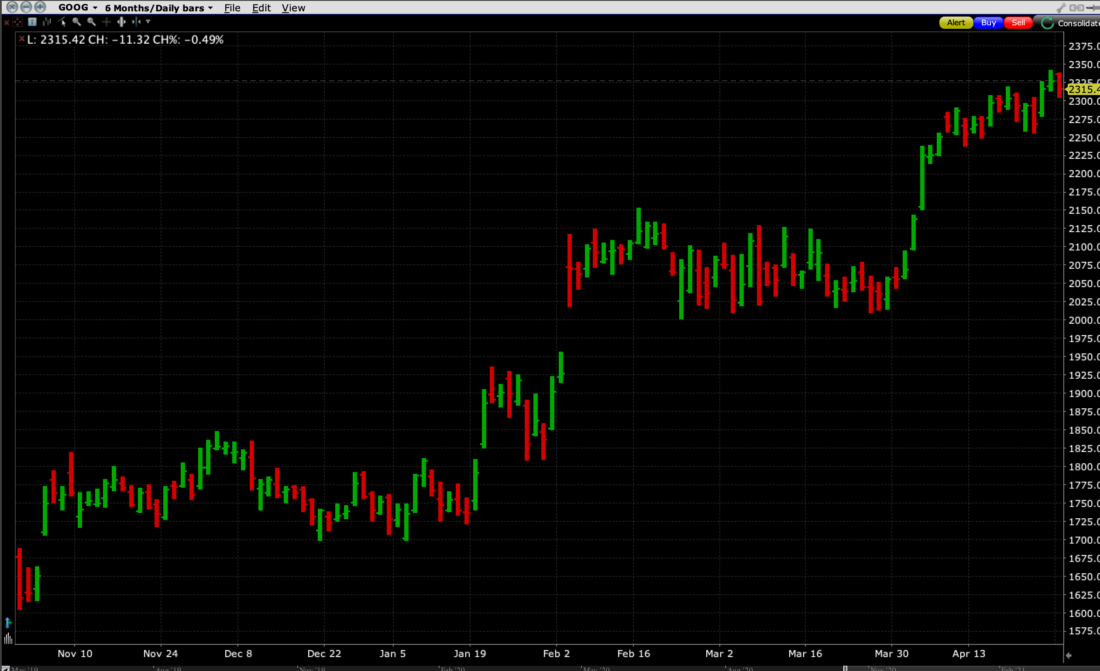Open the View menu
The image size is (1100, 671).
click(x=293, y=7)
